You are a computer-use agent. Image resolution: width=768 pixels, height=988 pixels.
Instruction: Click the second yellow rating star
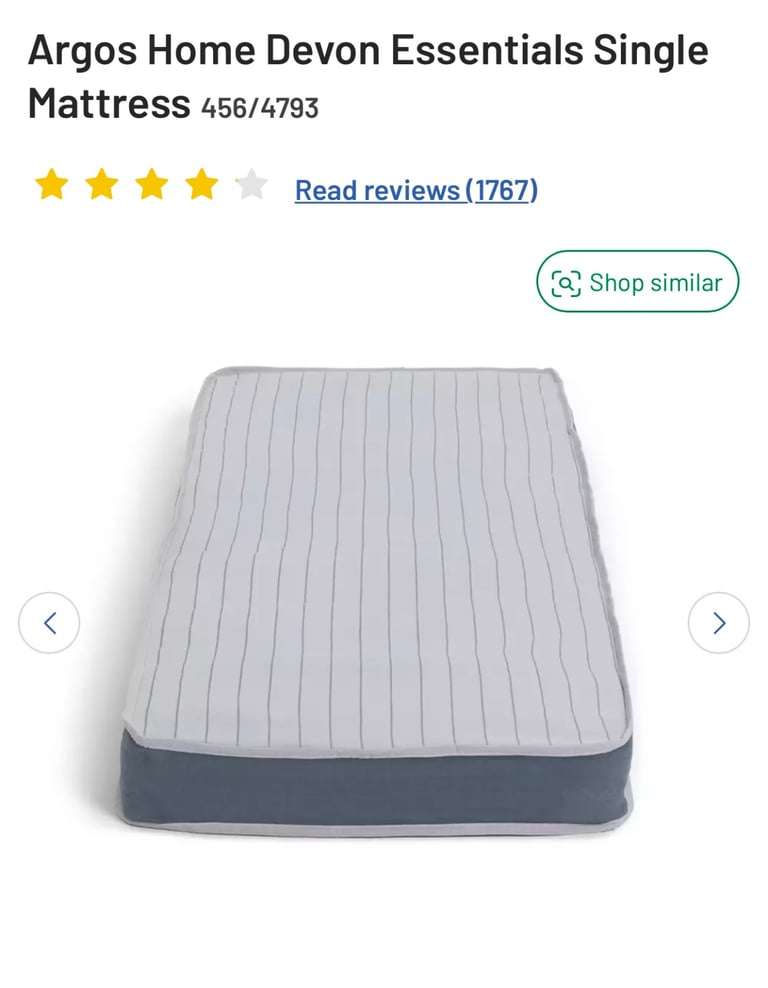[x=102, y=184]
